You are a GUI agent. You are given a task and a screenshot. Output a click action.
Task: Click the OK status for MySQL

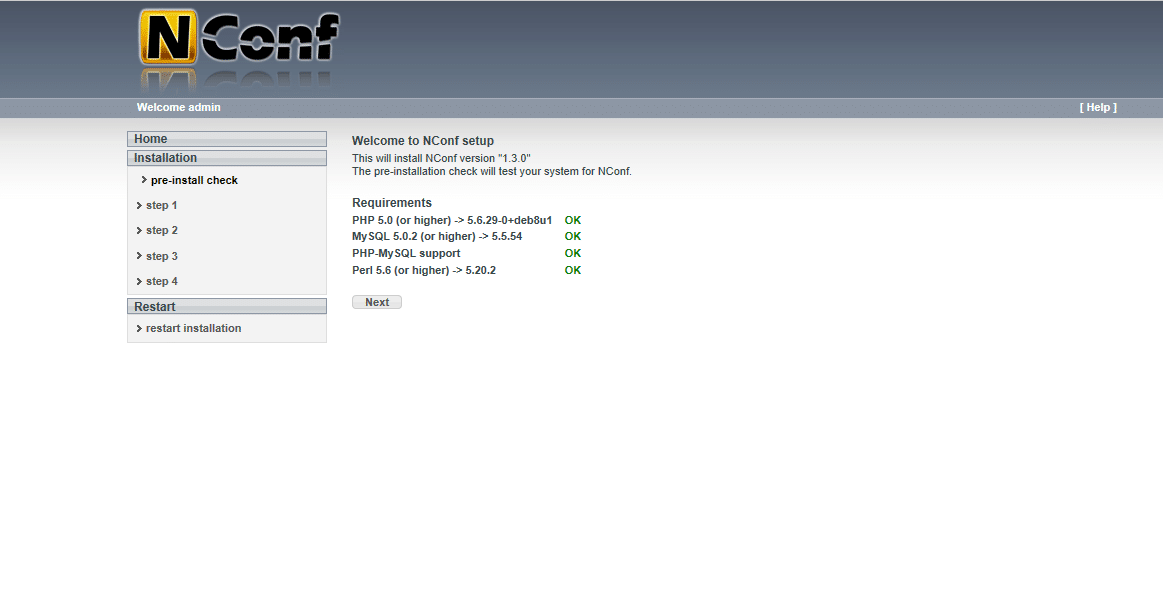tap(573, 236)
